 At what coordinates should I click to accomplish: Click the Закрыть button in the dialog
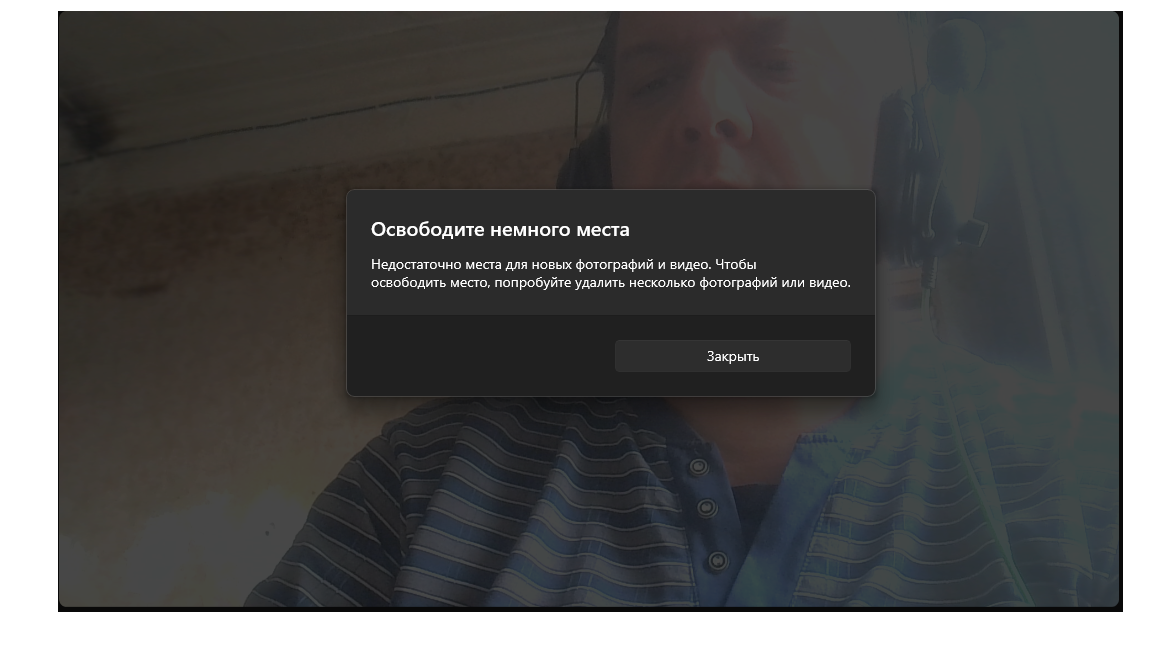732,356
